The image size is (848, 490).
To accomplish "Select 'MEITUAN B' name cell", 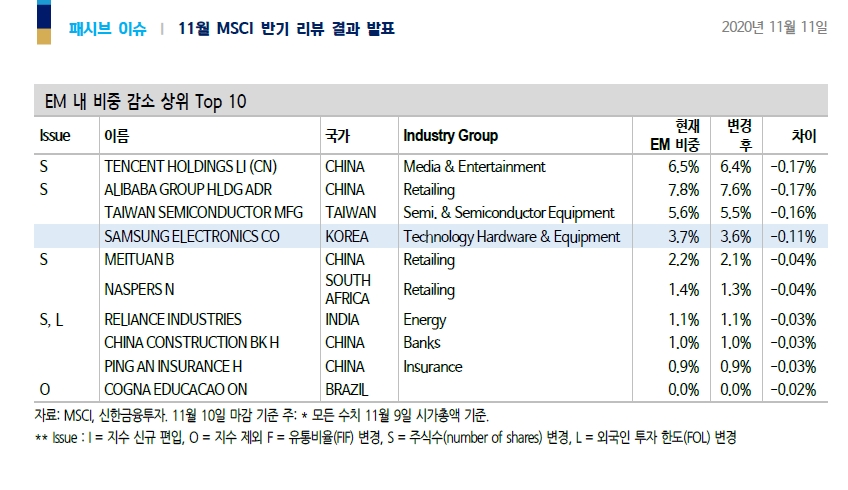I will pos(139,260).
